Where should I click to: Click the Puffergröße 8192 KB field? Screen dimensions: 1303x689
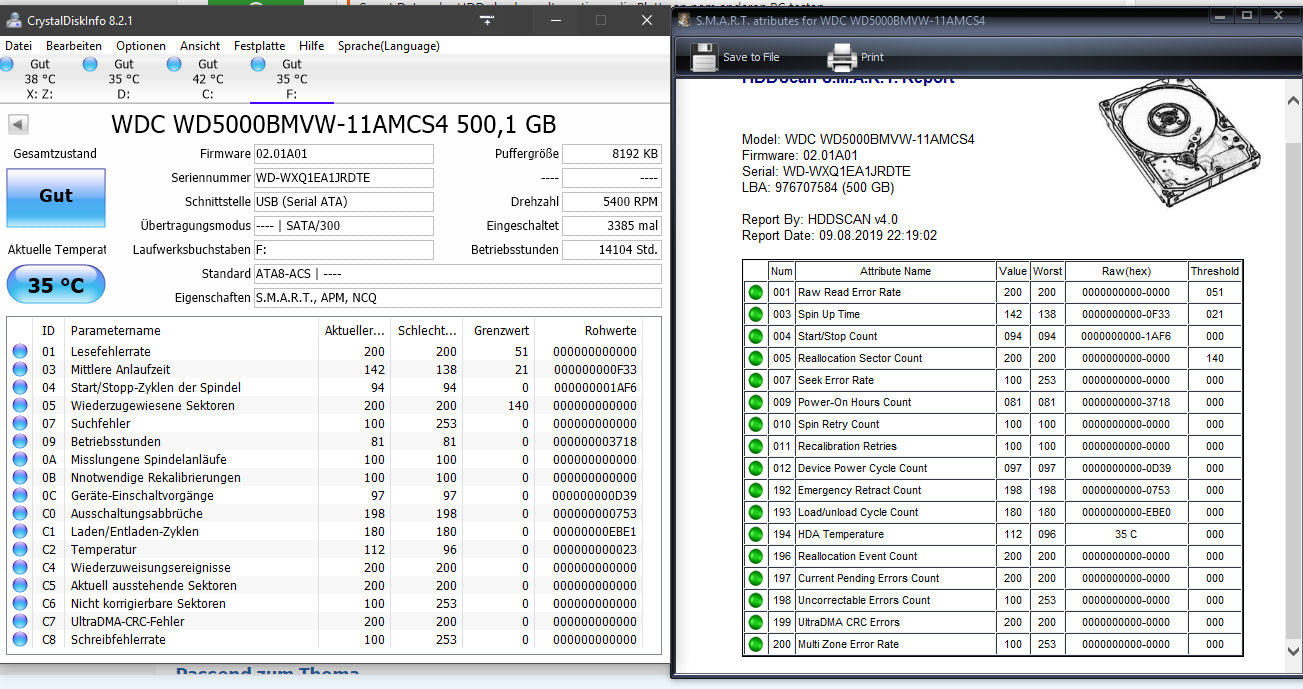click(611, 154)
